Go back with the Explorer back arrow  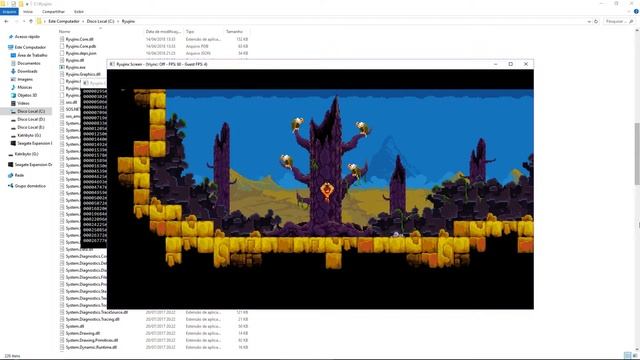coord(6,21)
